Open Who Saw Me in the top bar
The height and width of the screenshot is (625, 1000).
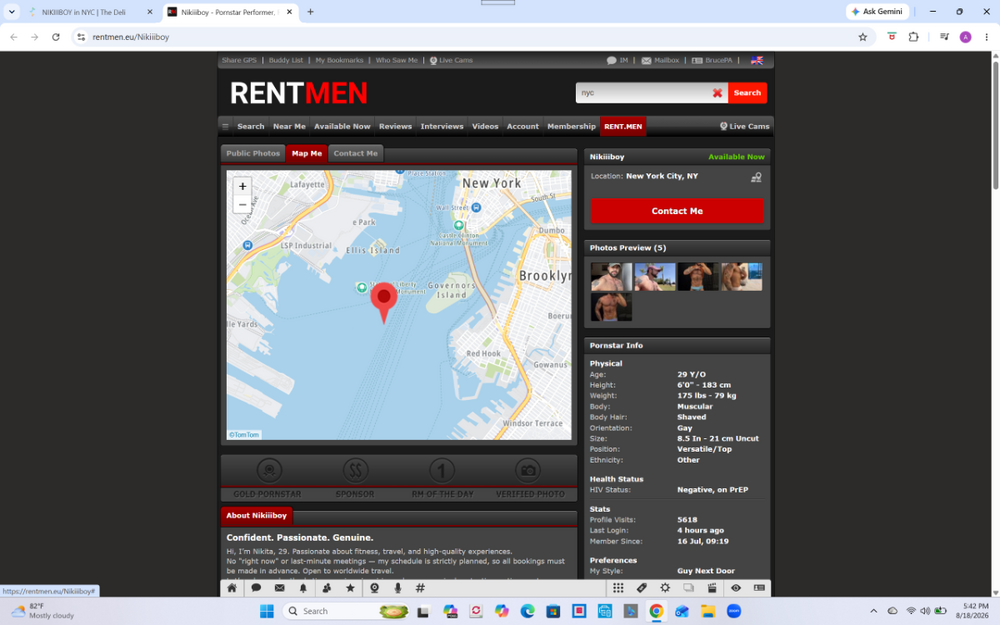[396, 61]
